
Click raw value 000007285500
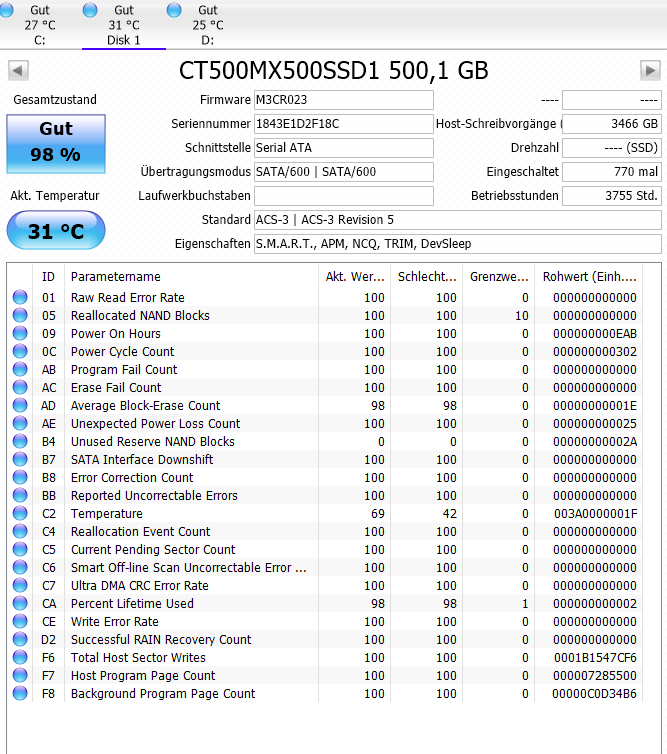click(595, 676)
